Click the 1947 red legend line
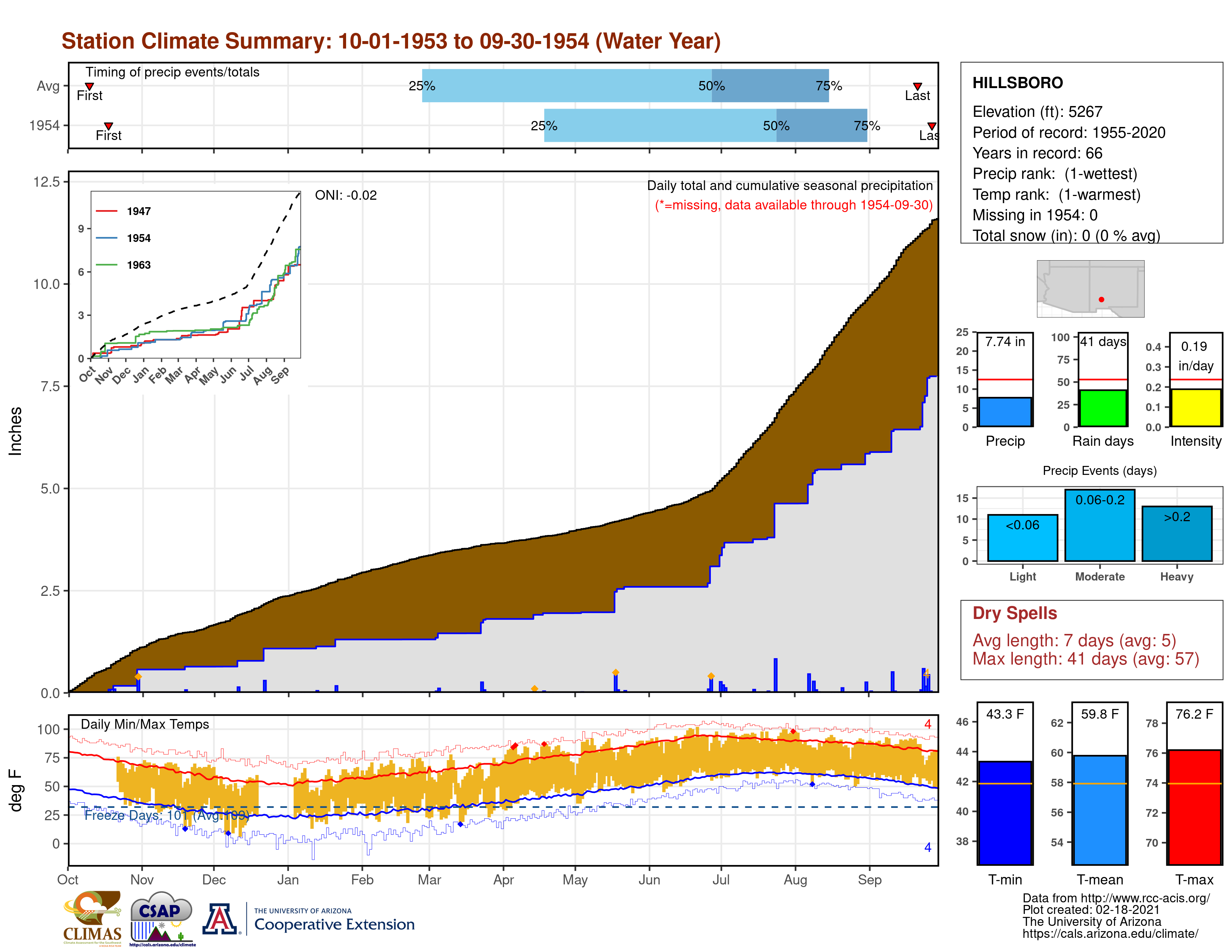The width and height of the screenshot is (1232, 952). coord(107,211)
